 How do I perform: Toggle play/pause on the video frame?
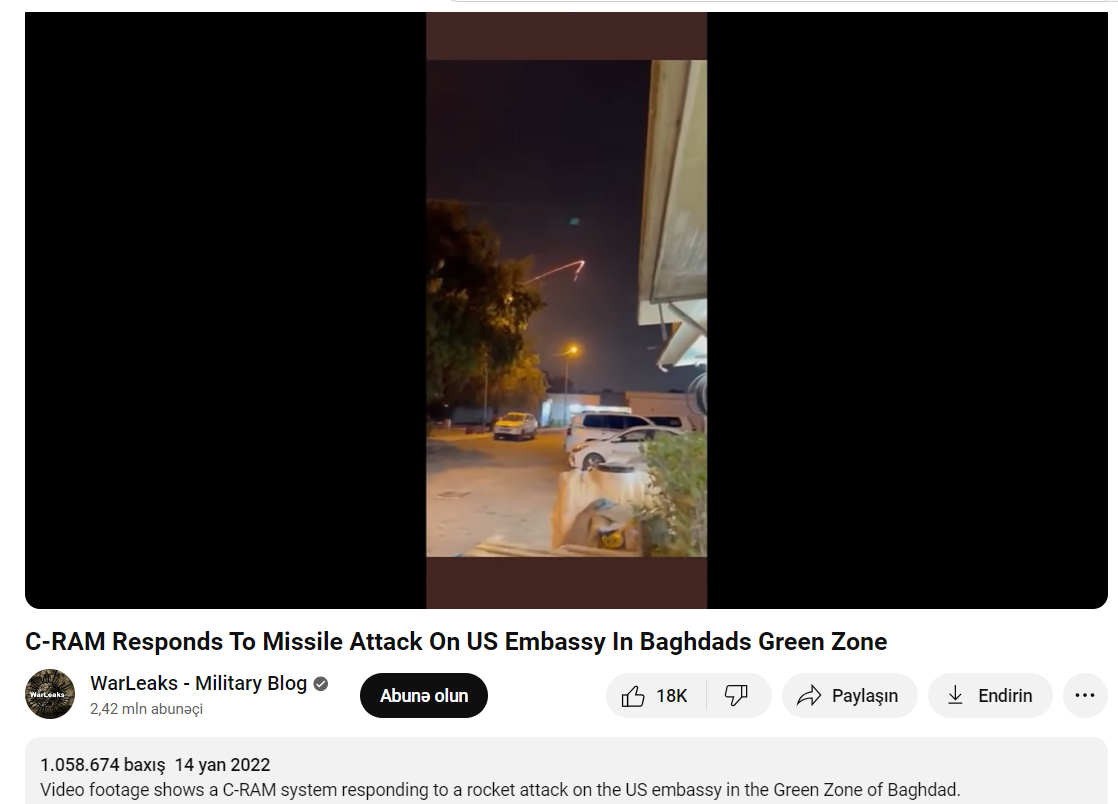(x=566, y=309)
